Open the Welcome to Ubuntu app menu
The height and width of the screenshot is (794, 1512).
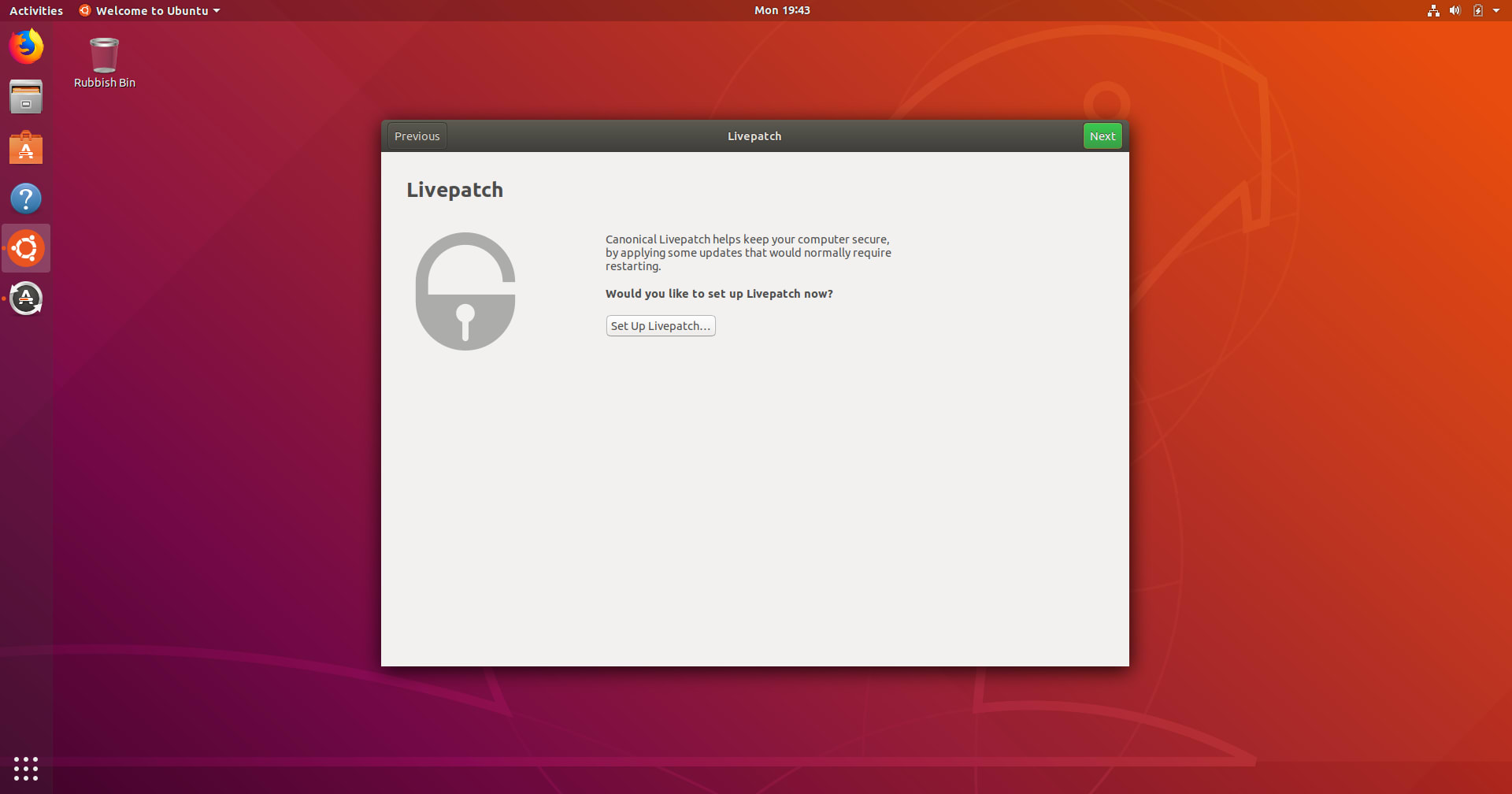[150, 10]
